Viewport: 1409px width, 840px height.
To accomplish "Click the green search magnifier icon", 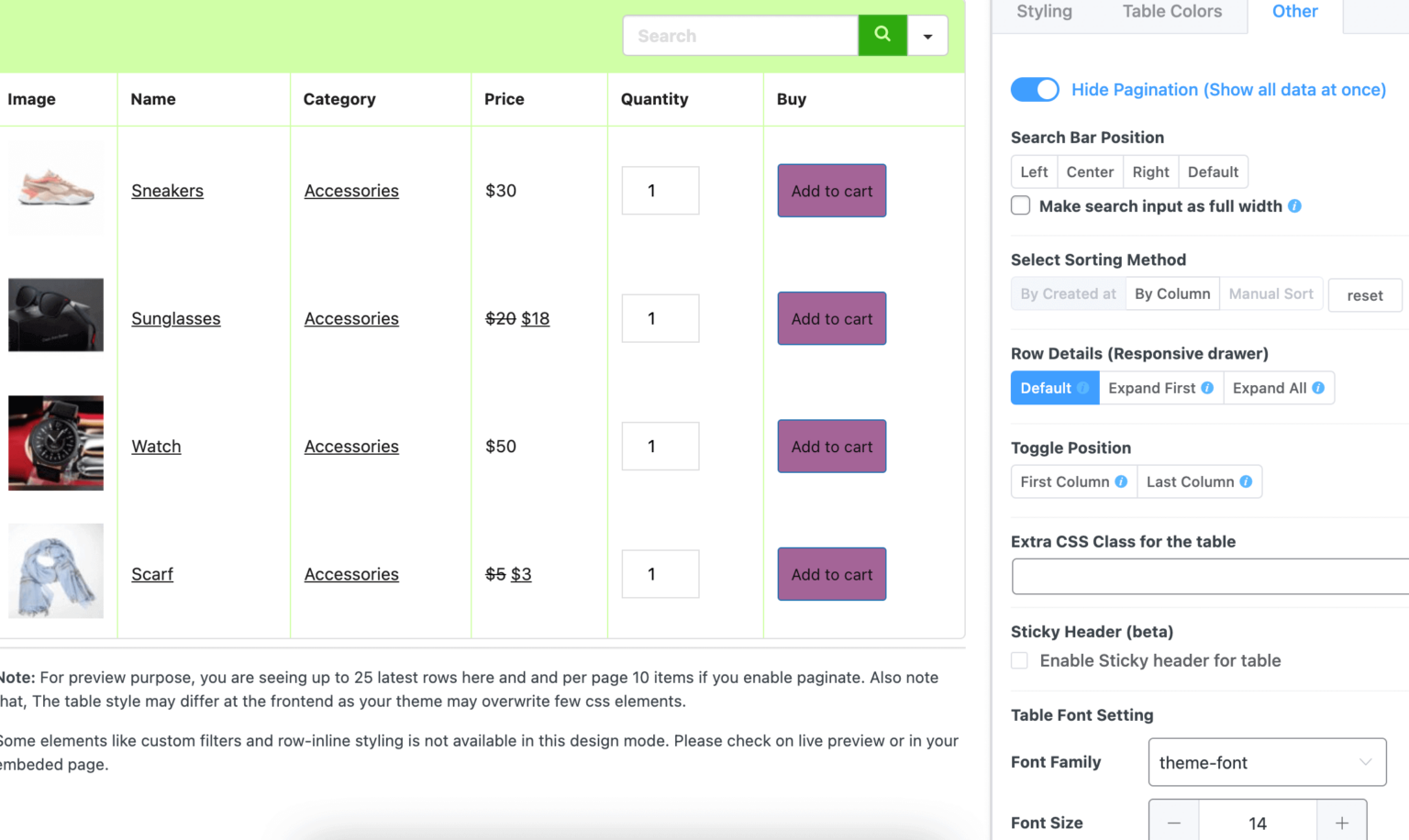I will [882, 35].
